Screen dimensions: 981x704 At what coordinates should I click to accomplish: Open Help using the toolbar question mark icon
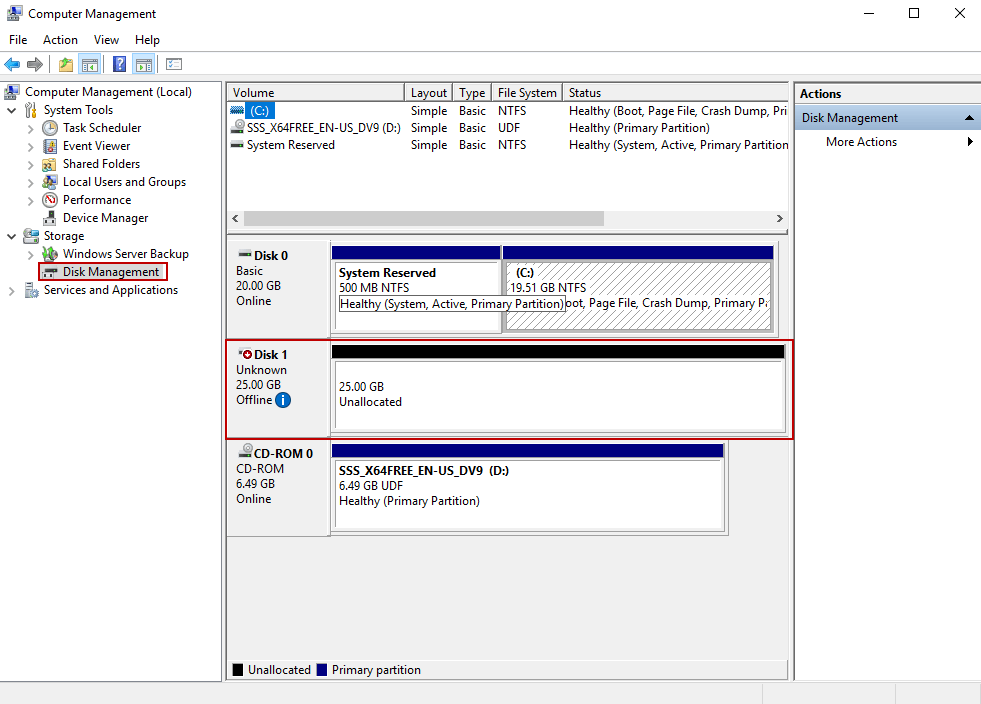point(117,63)
